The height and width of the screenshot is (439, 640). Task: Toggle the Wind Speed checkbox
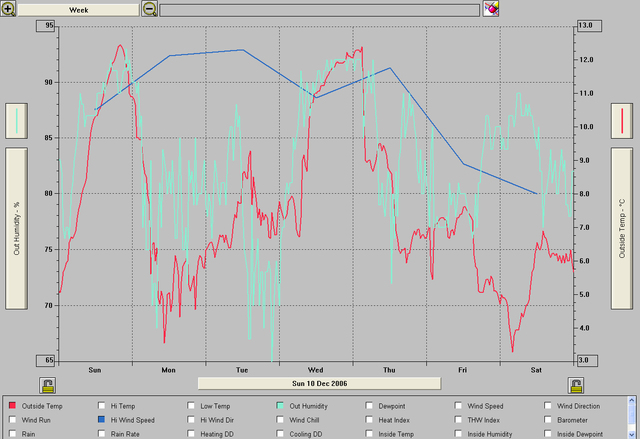click(460, 406)
